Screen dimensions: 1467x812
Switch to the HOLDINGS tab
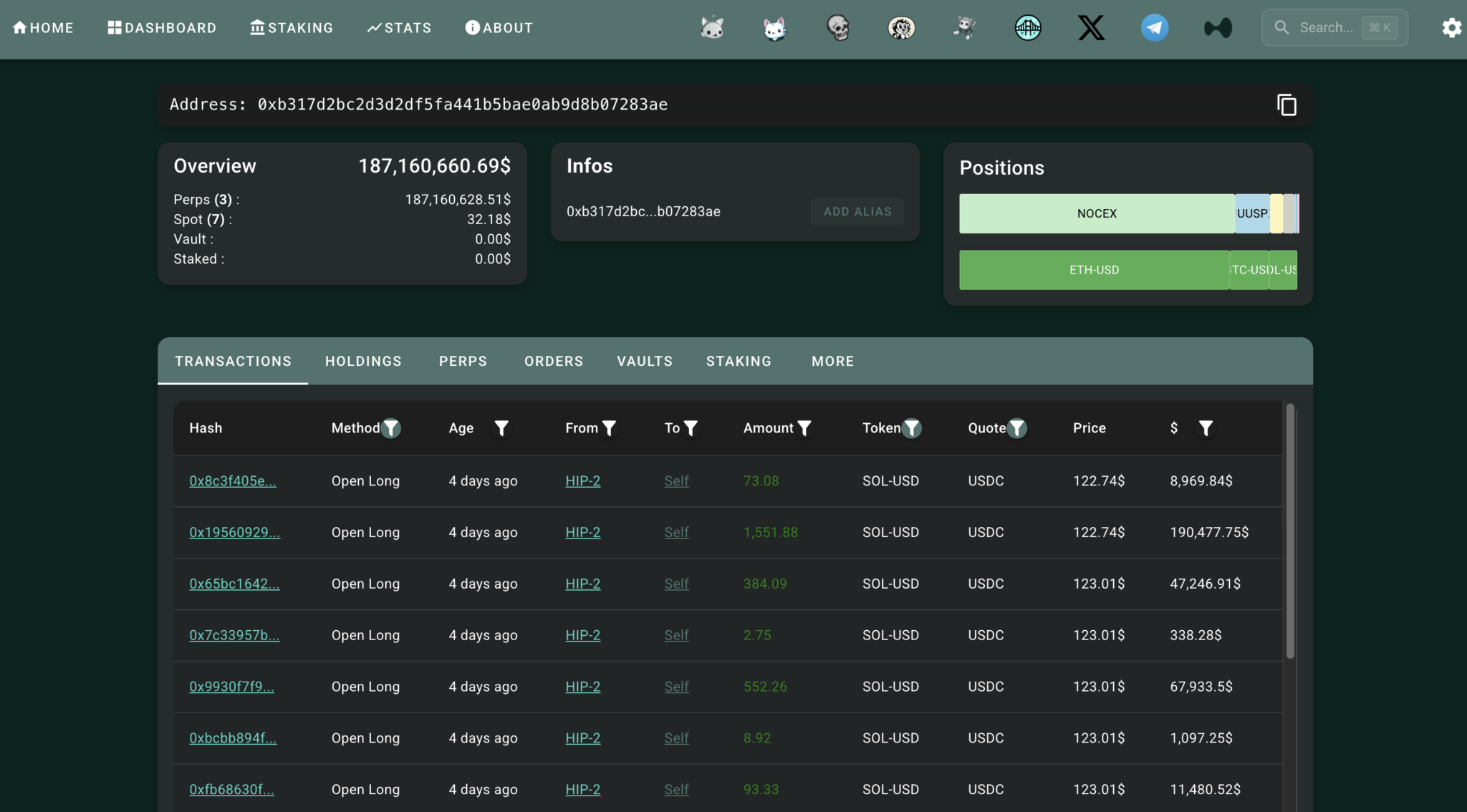click(x=363, y=361)
